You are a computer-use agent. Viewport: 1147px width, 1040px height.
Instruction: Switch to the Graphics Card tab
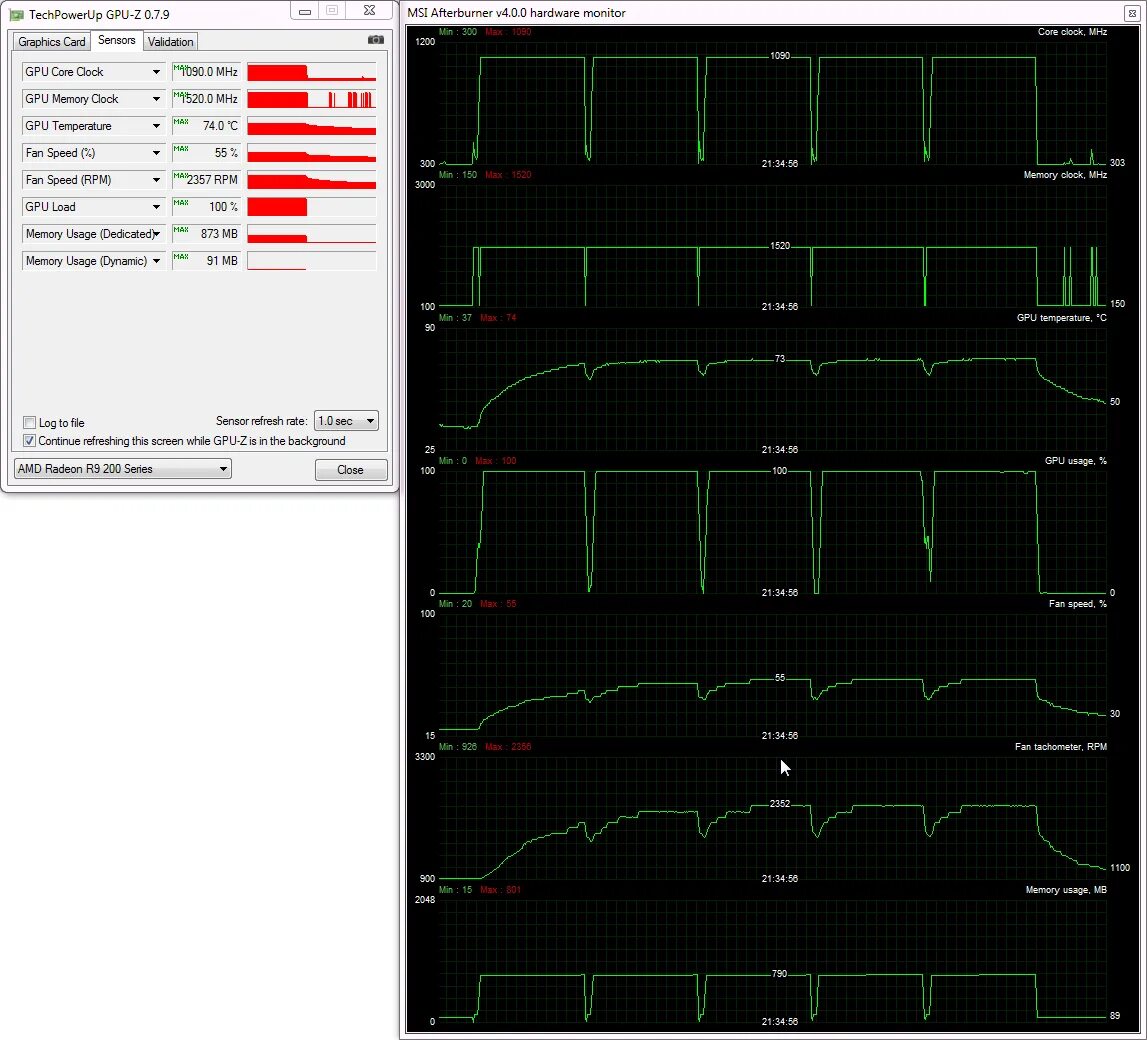pos(52,42)
